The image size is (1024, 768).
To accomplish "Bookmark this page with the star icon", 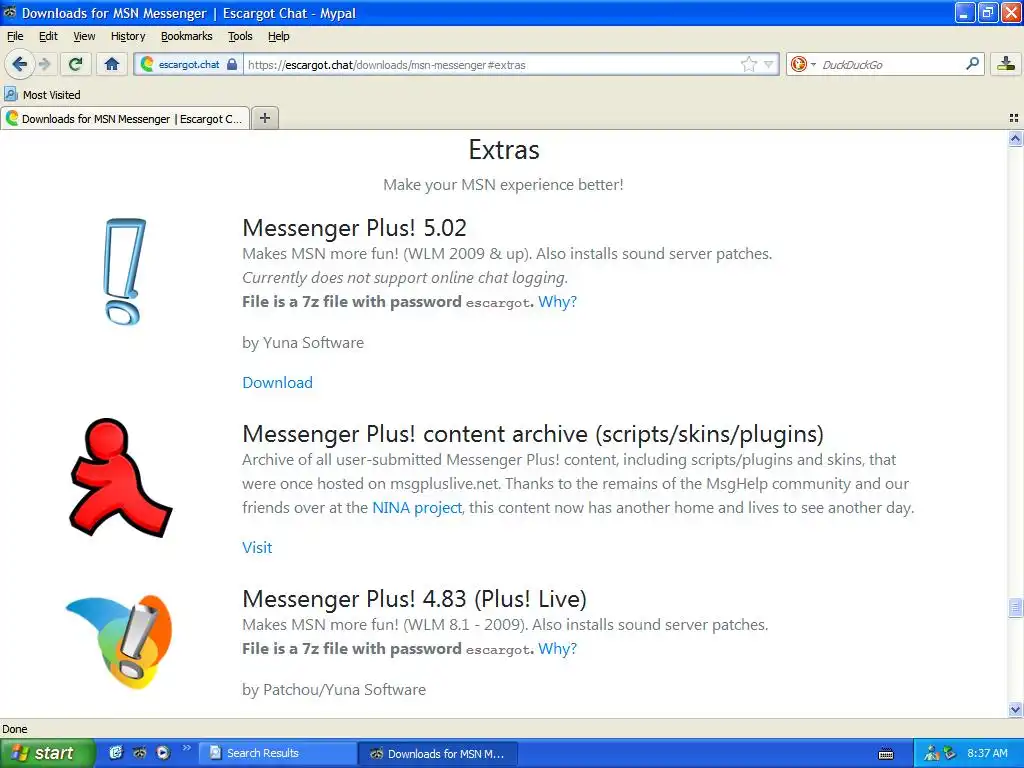I will [748, 64].
